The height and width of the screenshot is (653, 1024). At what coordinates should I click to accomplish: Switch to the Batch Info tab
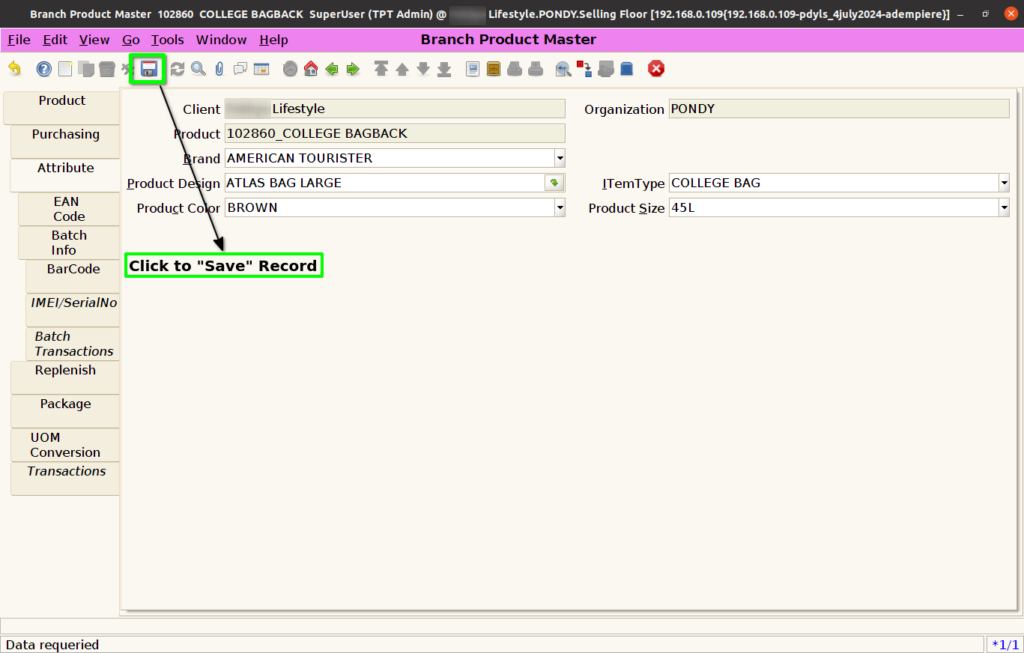(69, 242)
